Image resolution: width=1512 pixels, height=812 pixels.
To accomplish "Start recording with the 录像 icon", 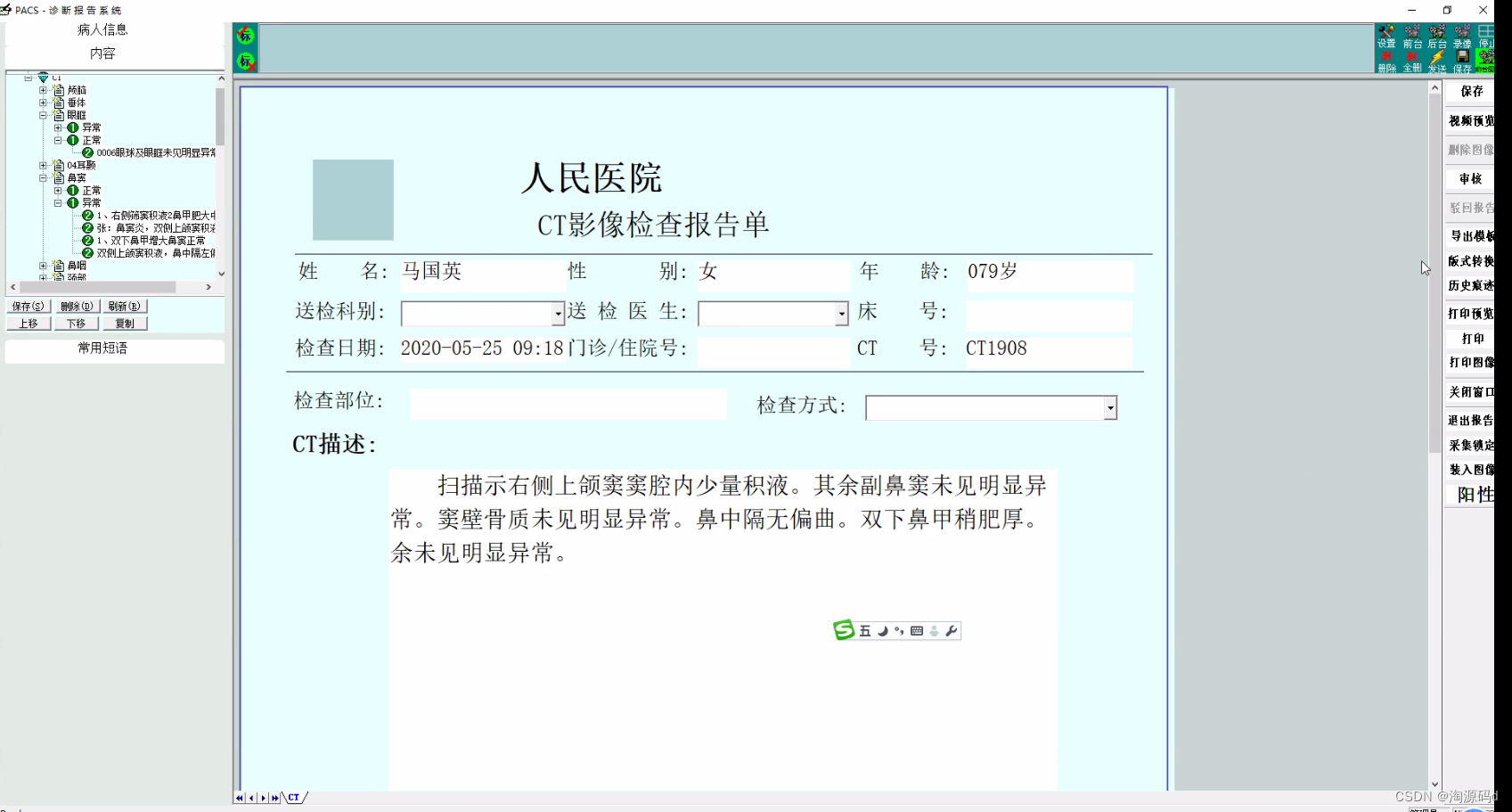I will tap(1462, 33).
